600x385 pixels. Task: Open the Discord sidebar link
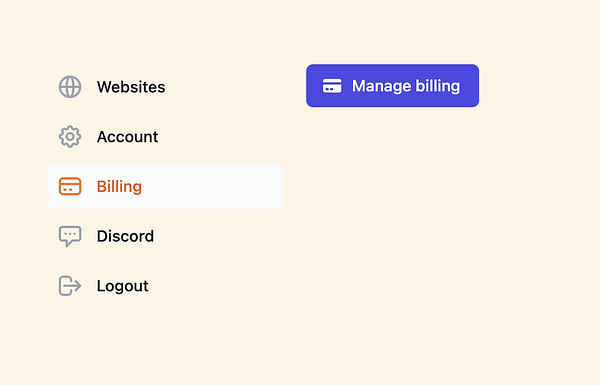[165, 236]
